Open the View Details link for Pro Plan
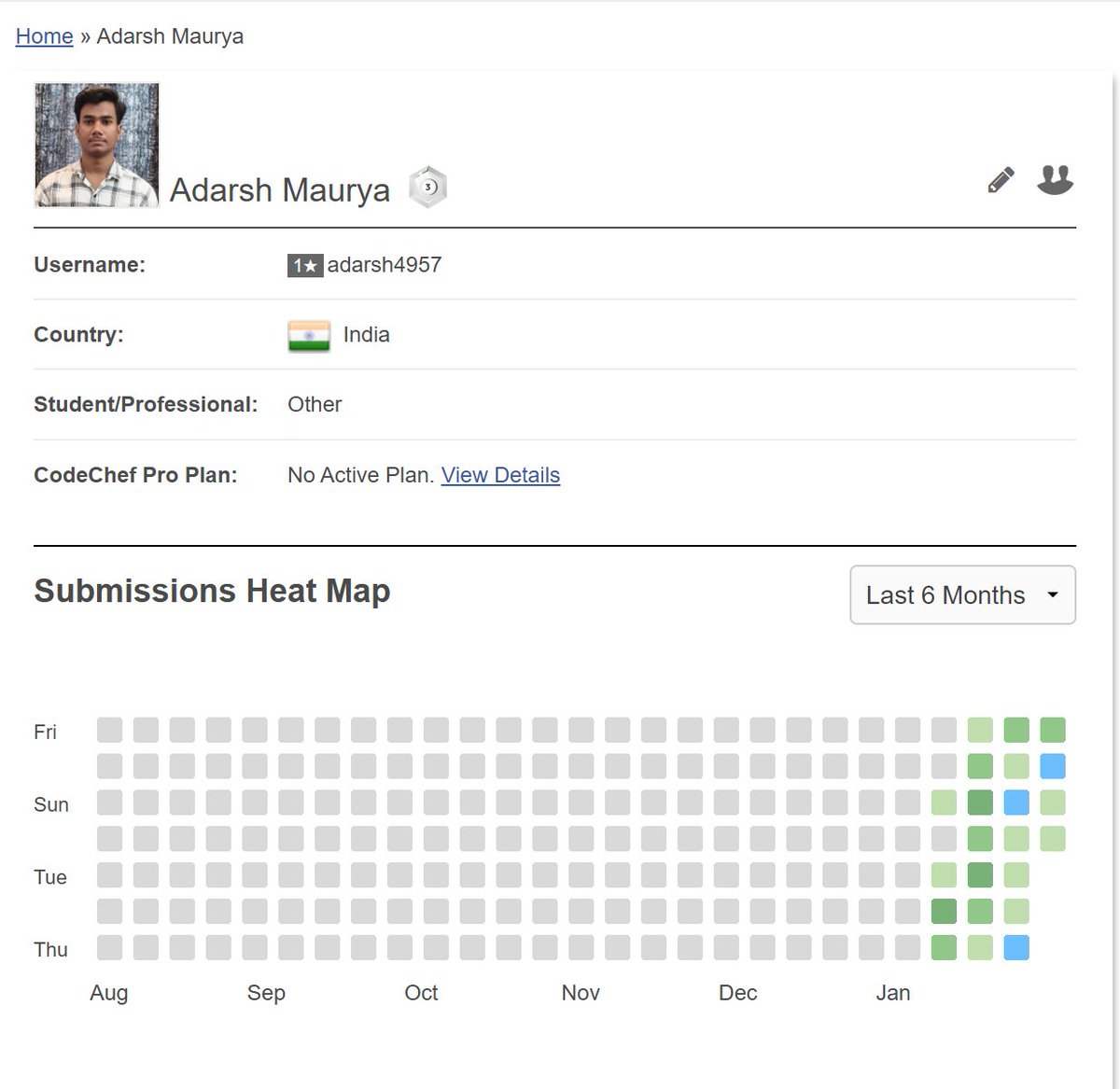Screen dimensions: 1120x1089 tap(500, 475)
